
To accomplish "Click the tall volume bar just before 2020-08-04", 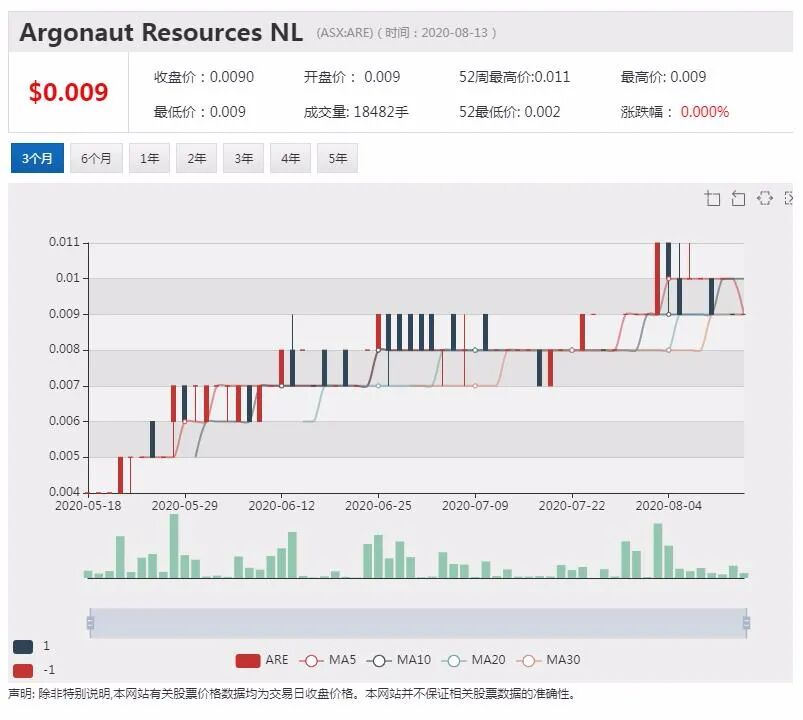I will click(x=658, y=550).
